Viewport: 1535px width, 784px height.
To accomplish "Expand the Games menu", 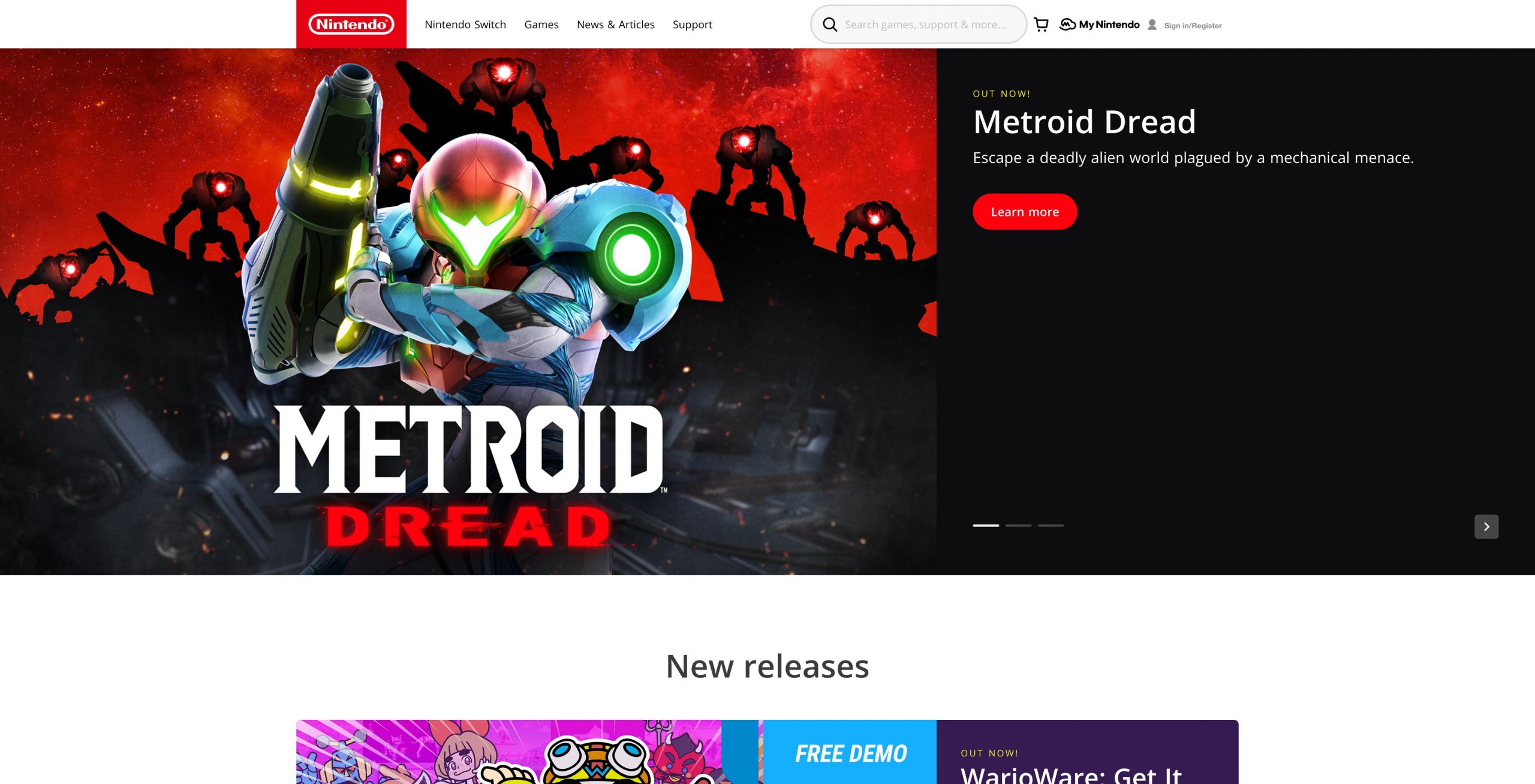I will point(541,25).
